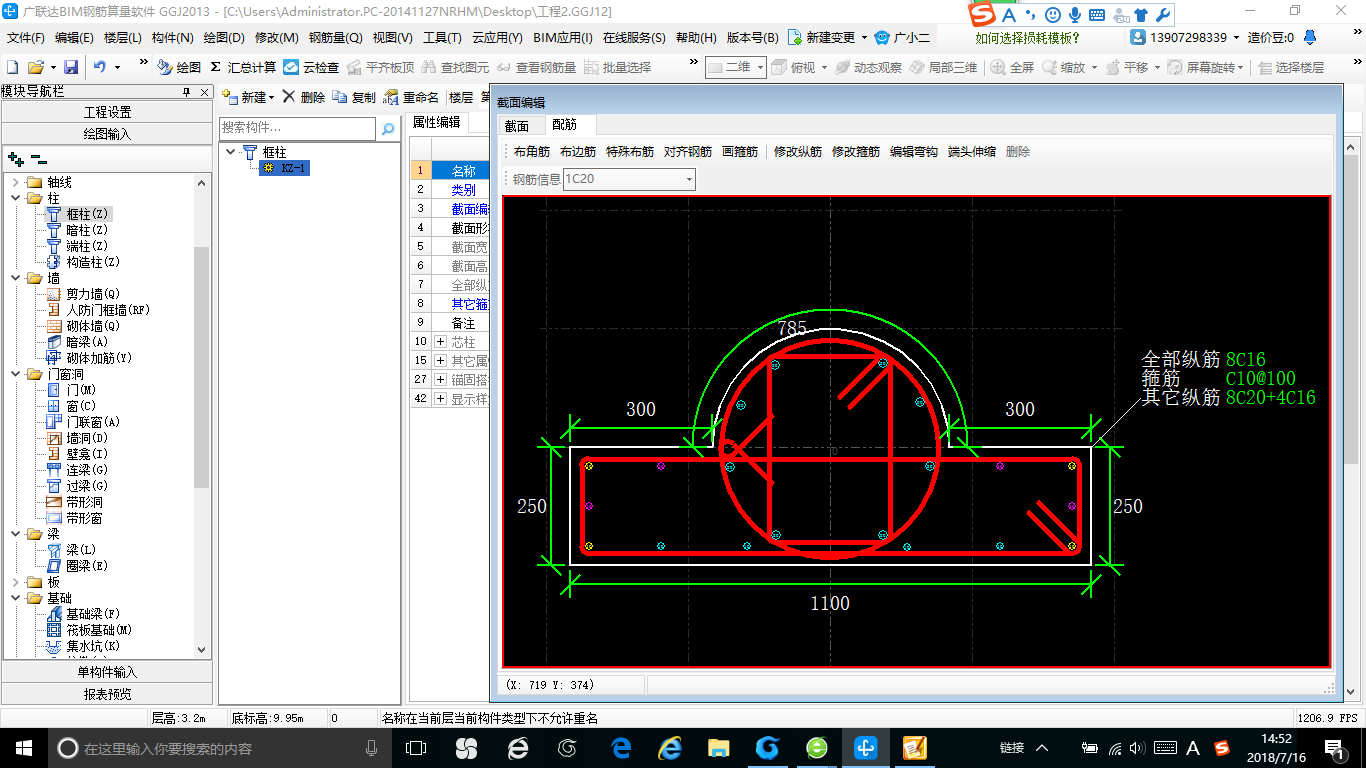Click the search magnifier icon
Image resolution: width=1366 pixels, height=768 pixels.
tap(388, 129)
